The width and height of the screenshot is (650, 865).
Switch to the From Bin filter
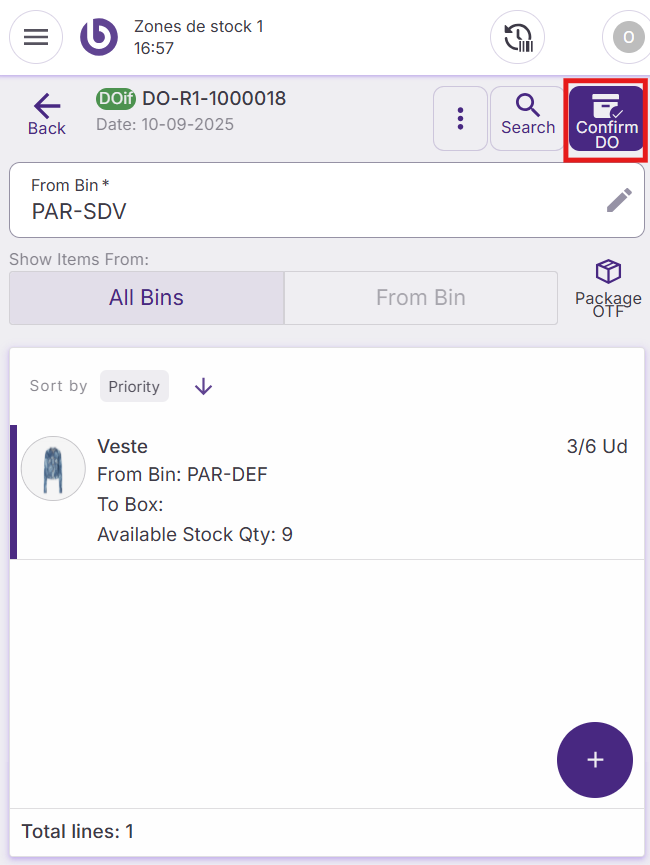click(420, 297)
